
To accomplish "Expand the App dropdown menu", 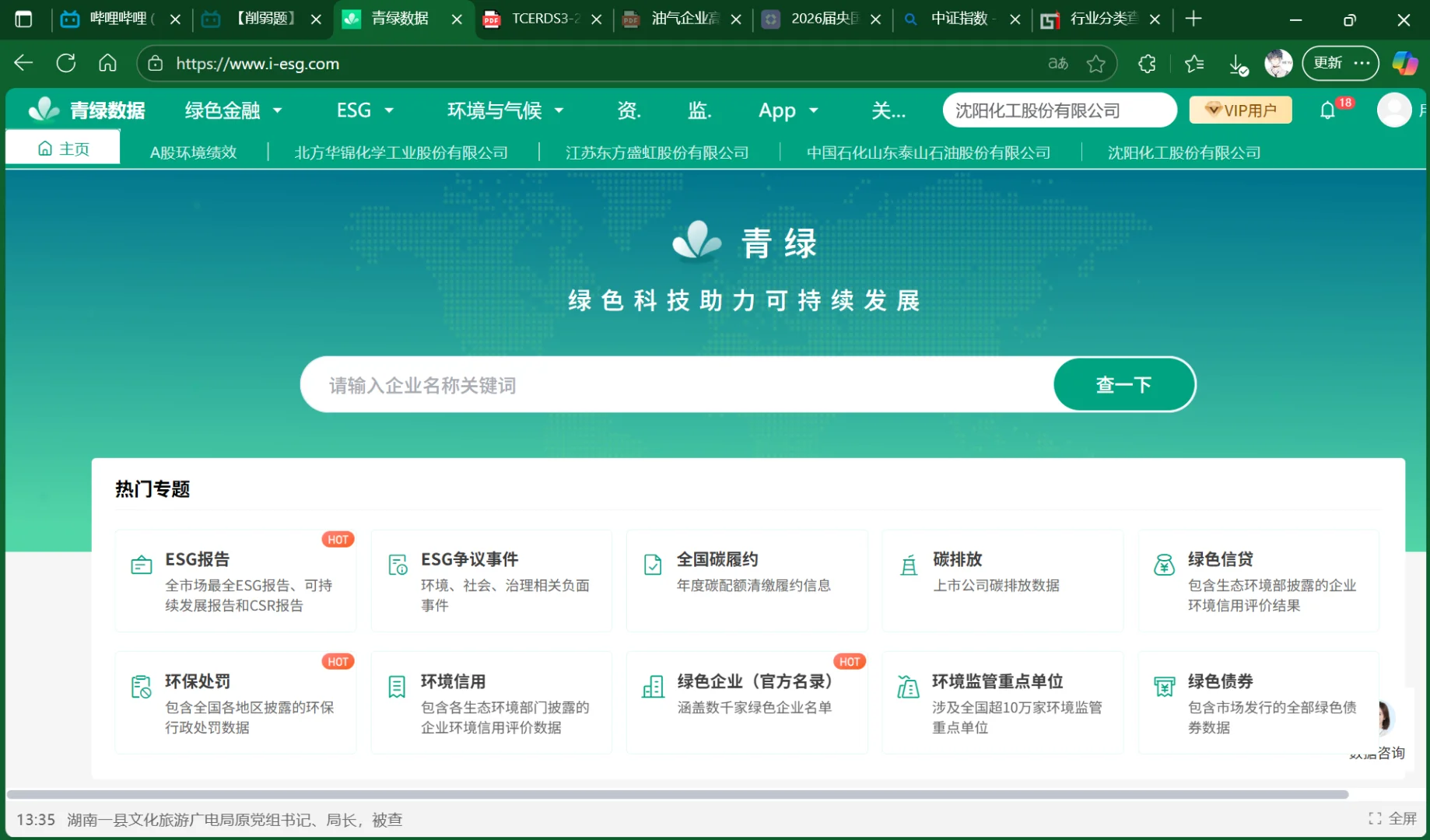I will click(789, 110).
